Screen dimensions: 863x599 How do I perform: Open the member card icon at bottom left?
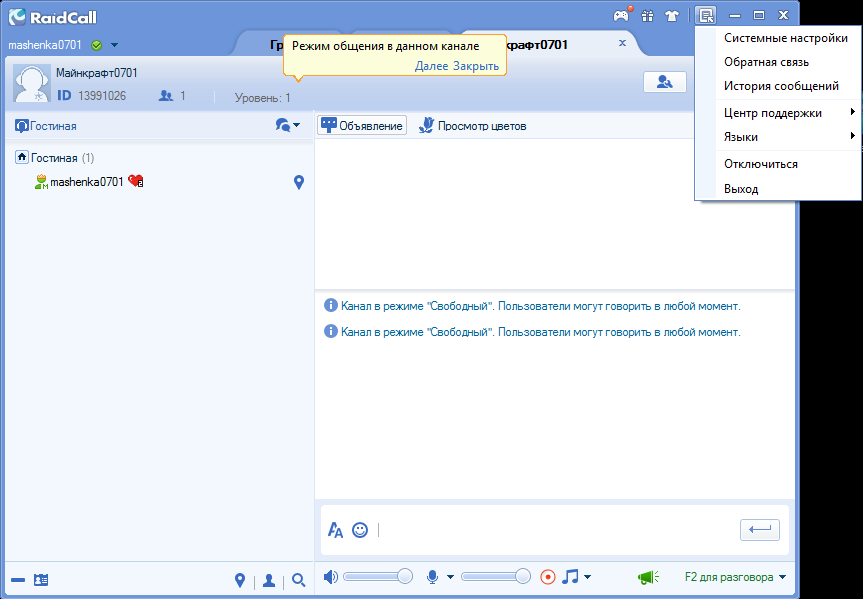pos(41,580)
